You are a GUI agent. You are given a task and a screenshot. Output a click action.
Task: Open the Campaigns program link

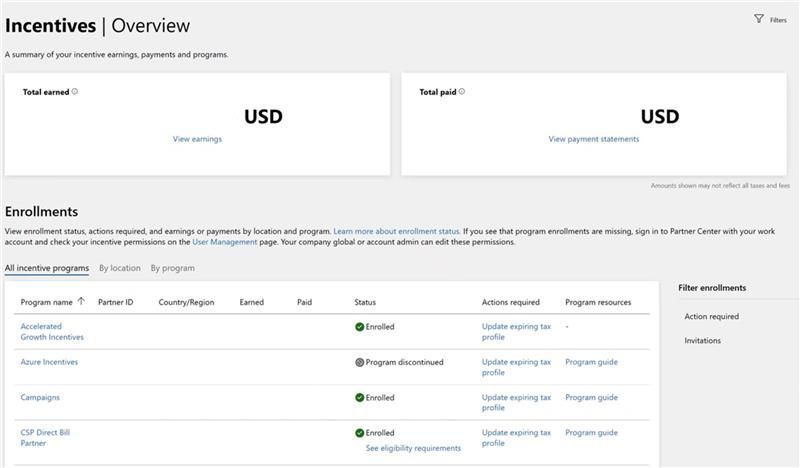click(x=40, y=397)
